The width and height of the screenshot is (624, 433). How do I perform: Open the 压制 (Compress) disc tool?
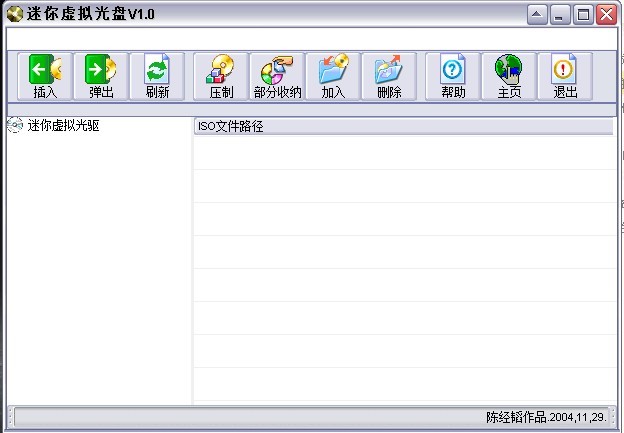pyautogui.click(x=221, y=76)
